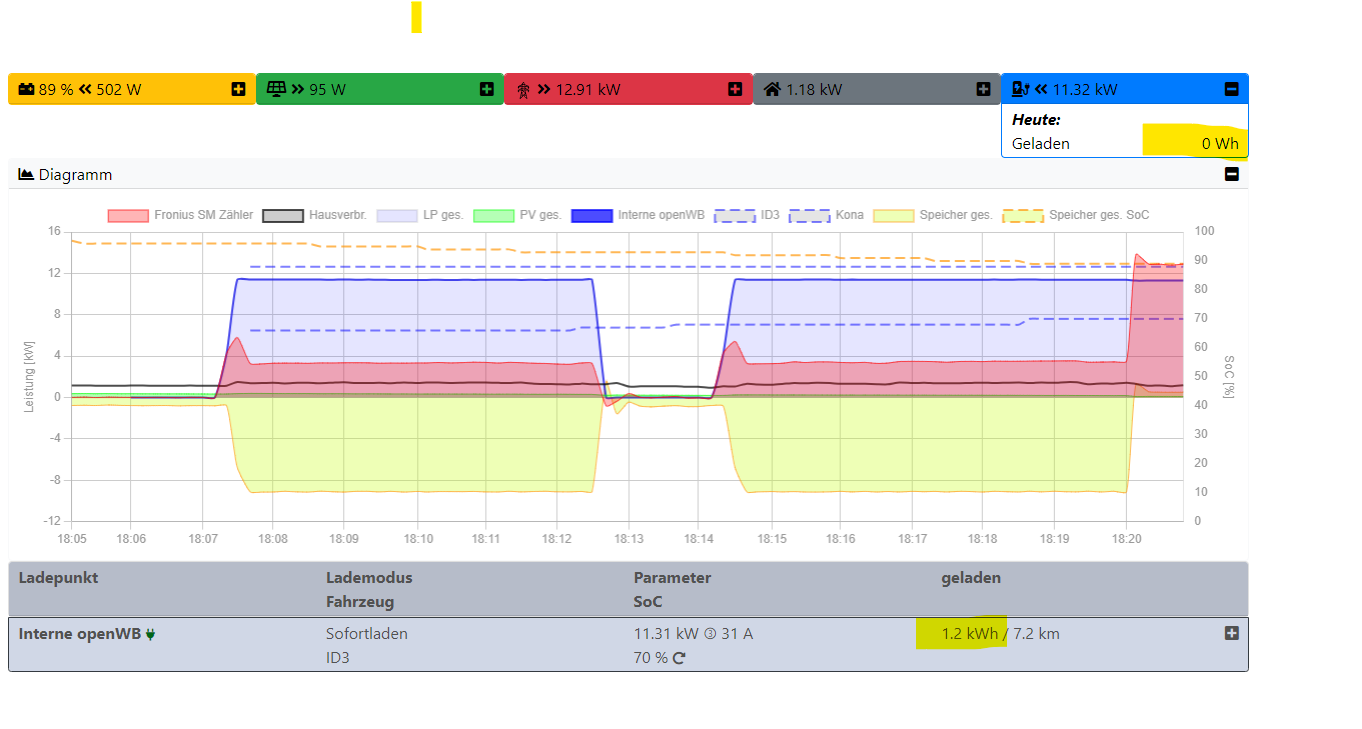
Task: Click the Lademodus column header
Action: coord(369,577)
